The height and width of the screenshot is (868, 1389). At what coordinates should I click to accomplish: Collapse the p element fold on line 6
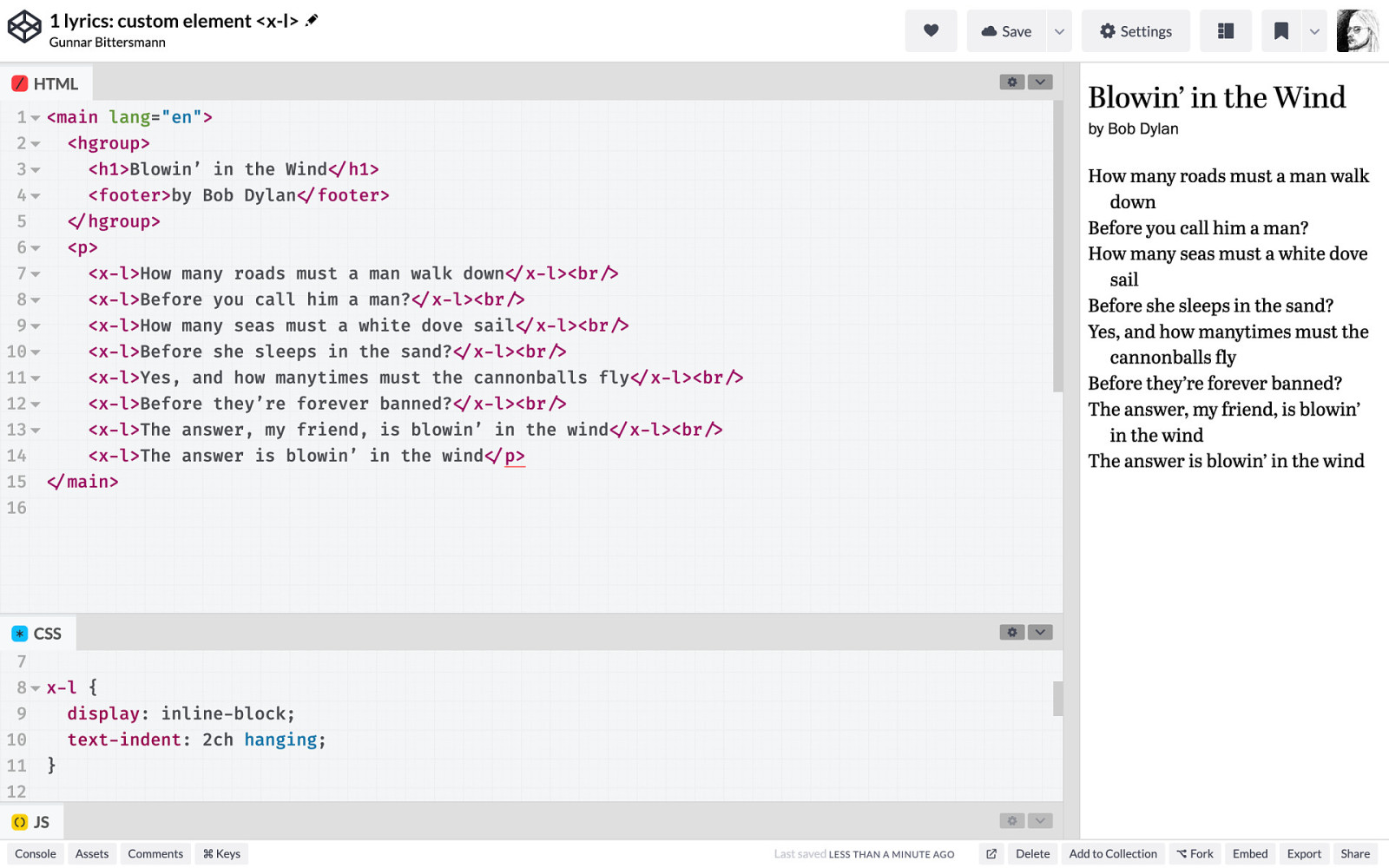pos(36,248)
